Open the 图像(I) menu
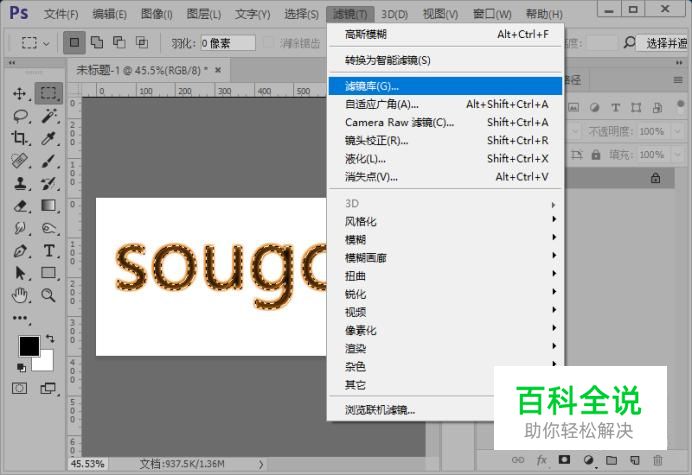The image size is (692, 475). pyautogui.click(x=157, y=14)
